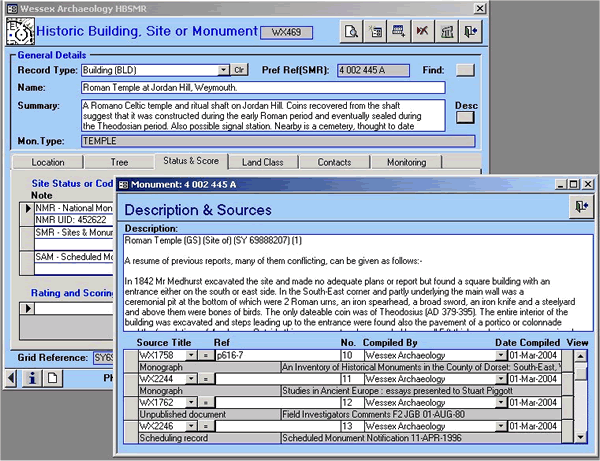Close Description & Sources with door icon
Viewport: 600px width, 461px height.
(581, 206)
